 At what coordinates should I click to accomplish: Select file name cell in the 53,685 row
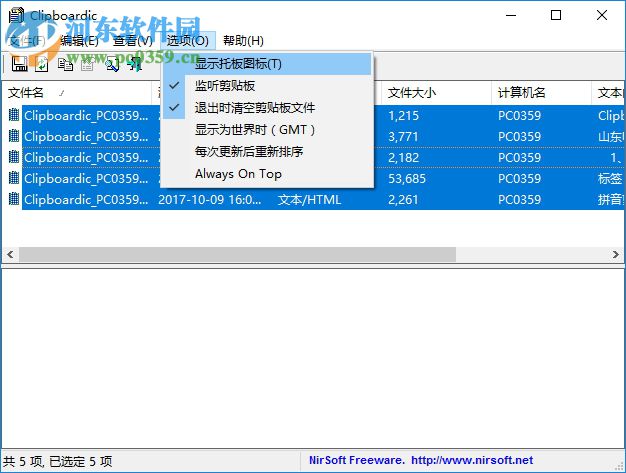pos(86,178)
